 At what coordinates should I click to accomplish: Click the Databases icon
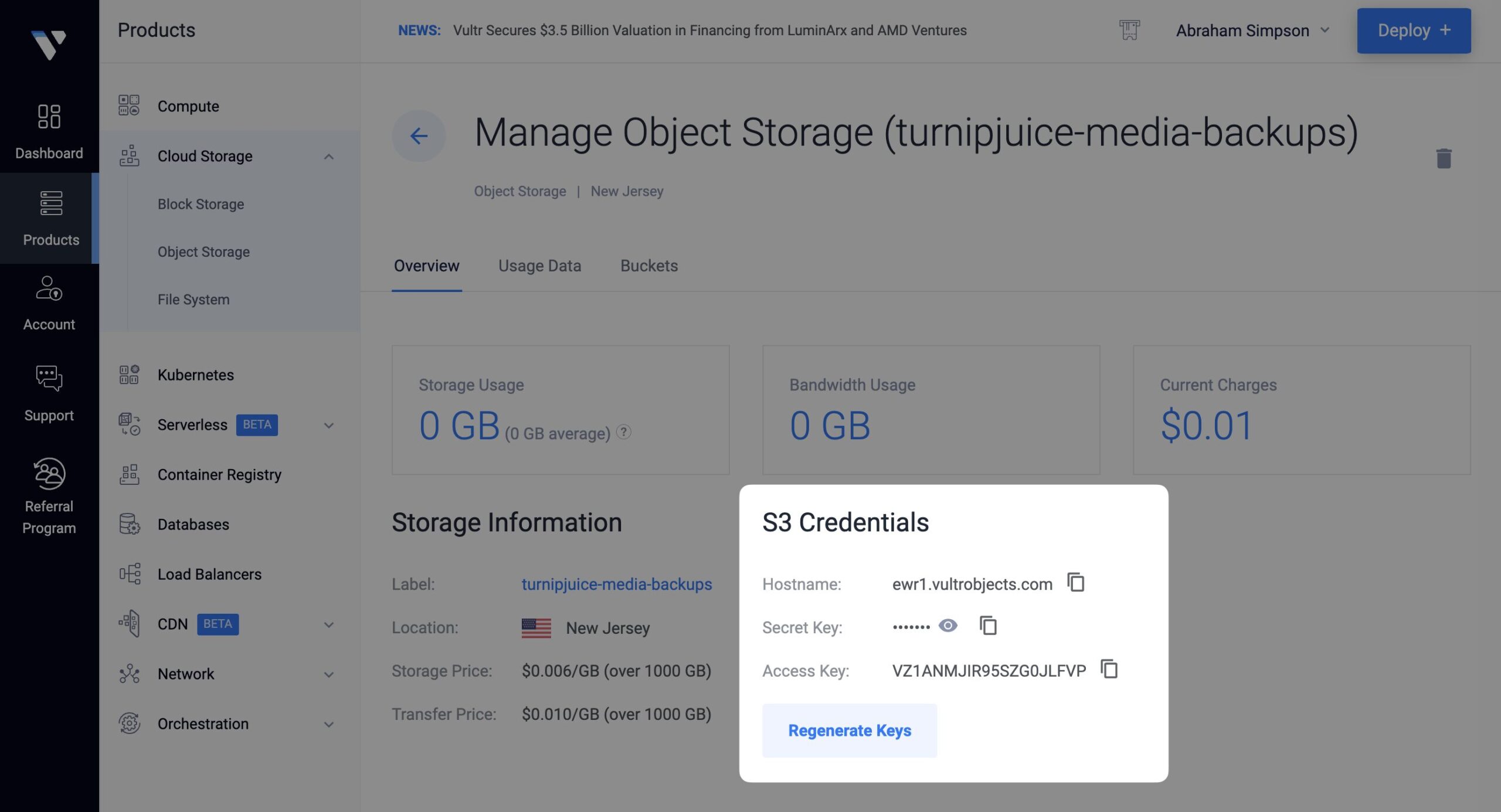[129, 524]
